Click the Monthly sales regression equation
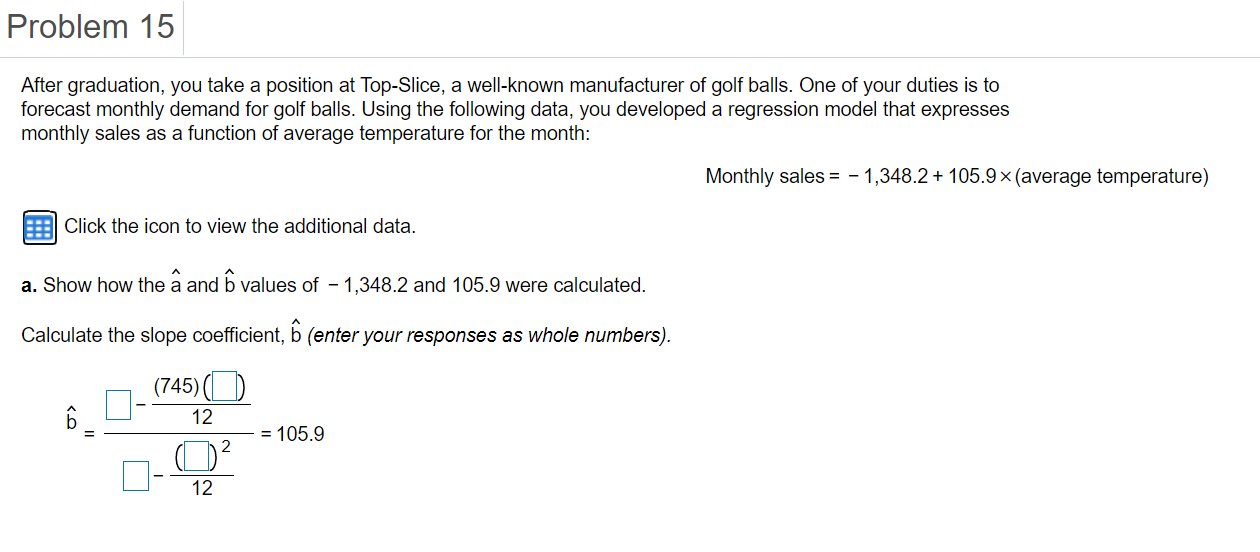Viewport: 1260px width, 552px height. [x=957, y=177]
